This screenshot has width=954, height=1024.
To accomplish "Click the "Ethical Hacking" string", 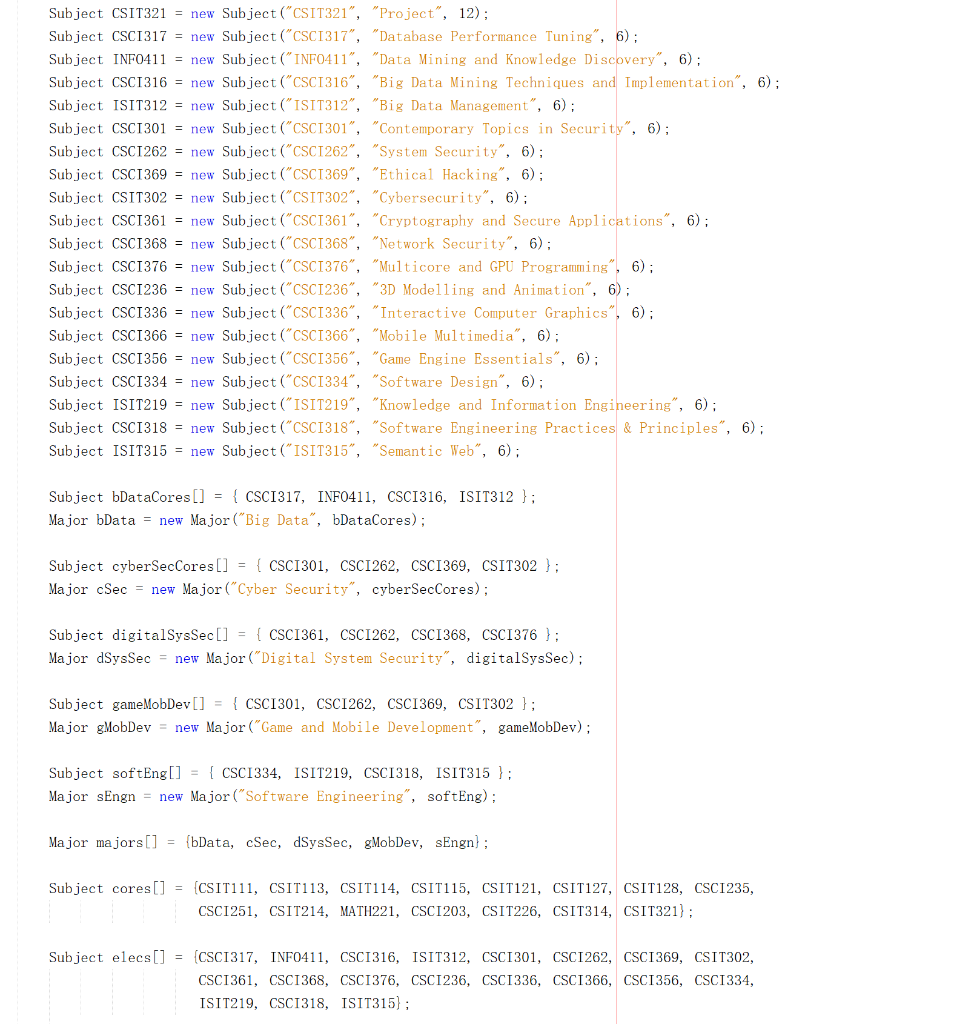I will (x=439, y=175).
